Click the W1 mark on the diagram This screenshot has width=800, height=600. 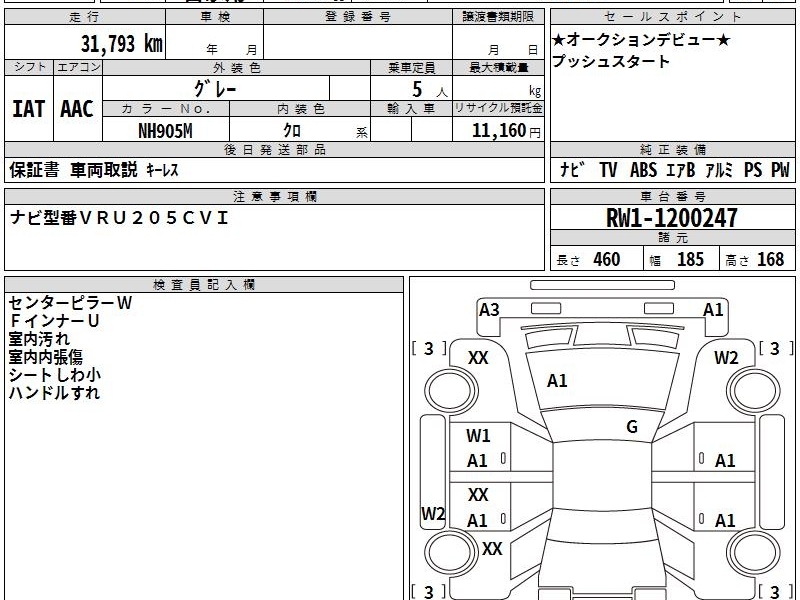(478, 436)
